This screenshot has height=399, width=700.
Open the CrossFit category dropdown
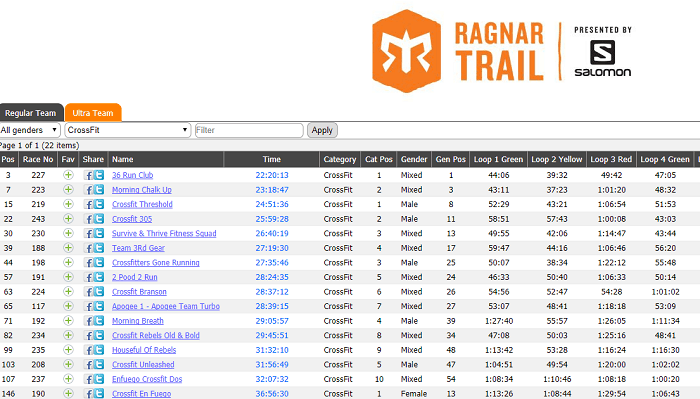pos(128,130)
